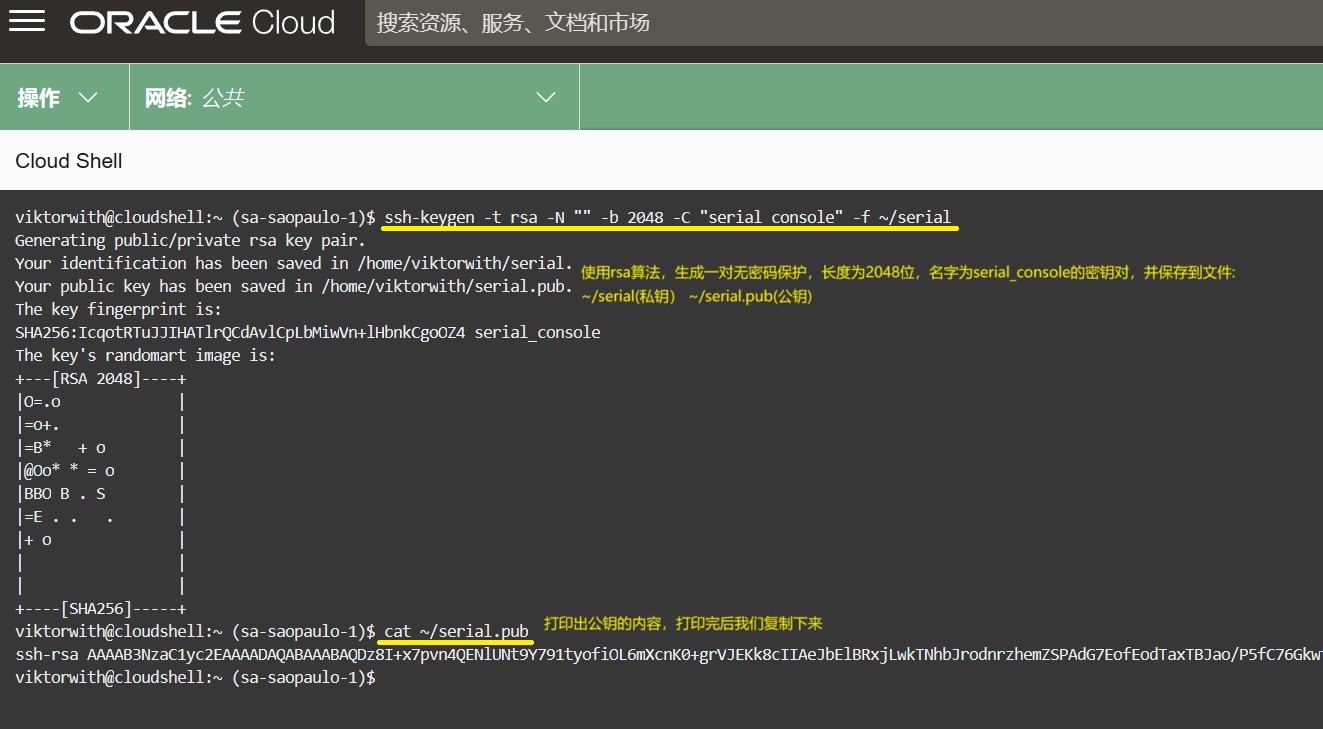
Task: Click the yellow note 打印出公钥的内容
Action: [682, 623]
